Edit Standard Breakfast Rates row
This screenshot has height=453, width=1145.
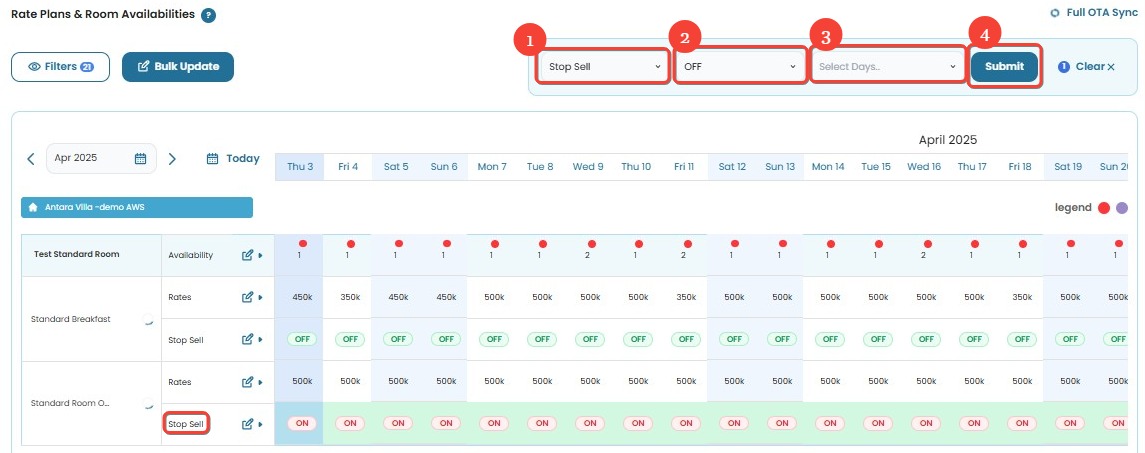tap(247, 297)
